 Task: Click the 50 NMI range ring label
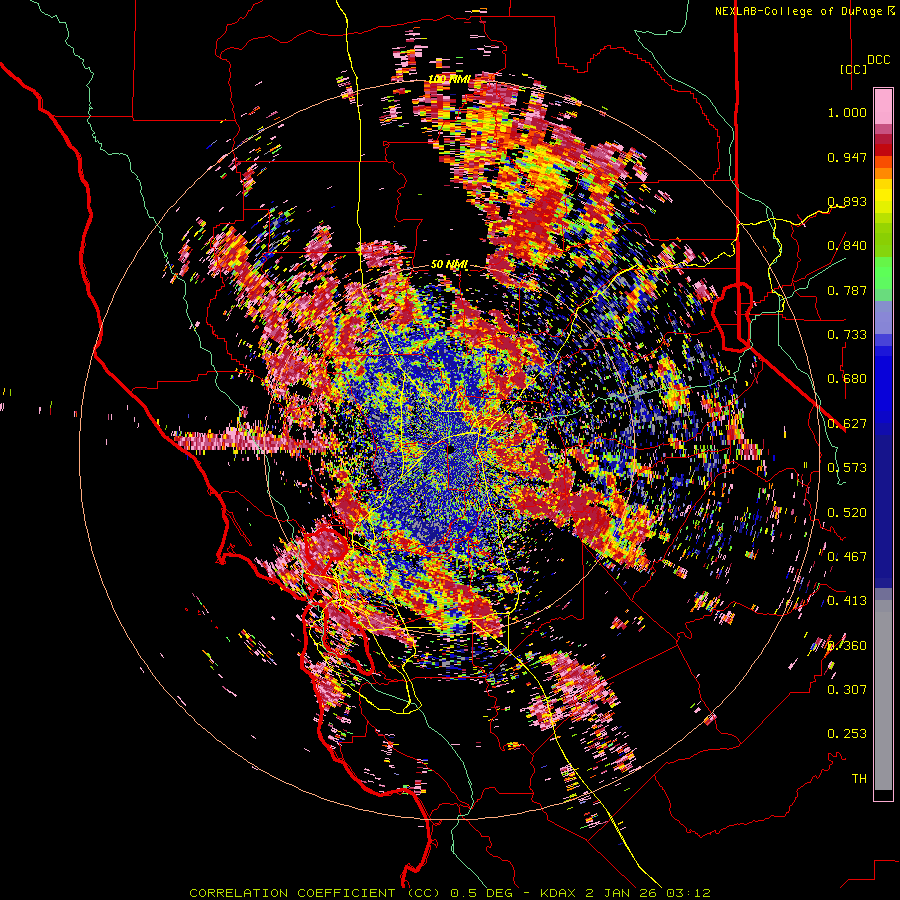pos(449,265)
